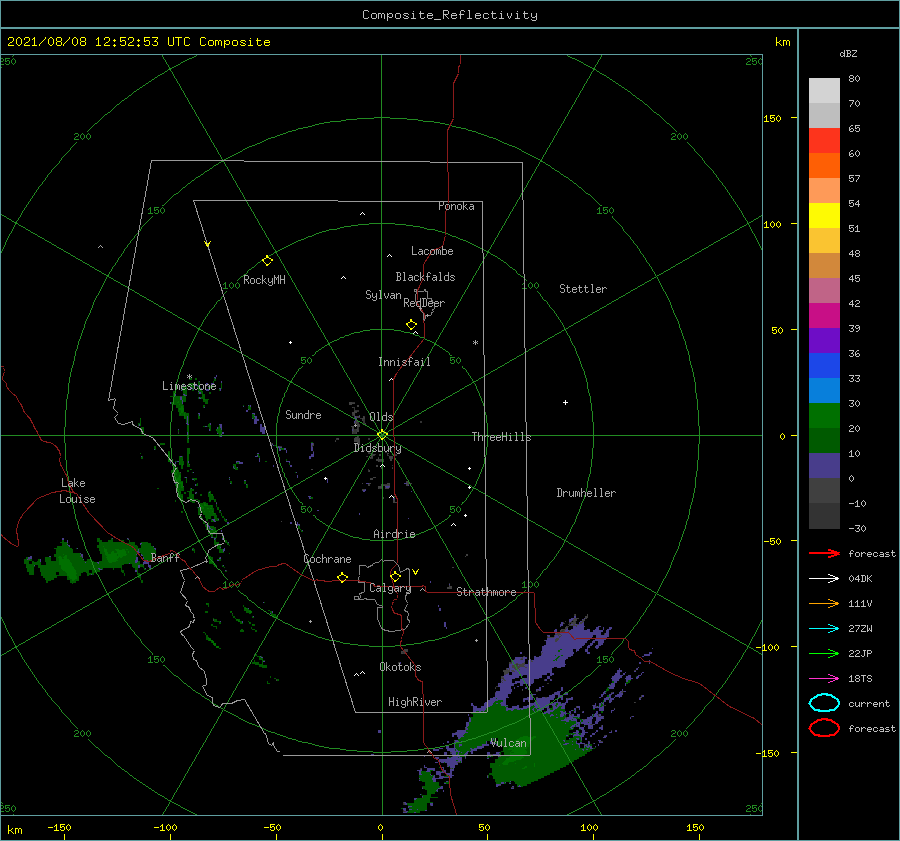This screenshot has width=900, height=841.
Task: Click the Lacombe label
Action: click(x=432, y=251)
